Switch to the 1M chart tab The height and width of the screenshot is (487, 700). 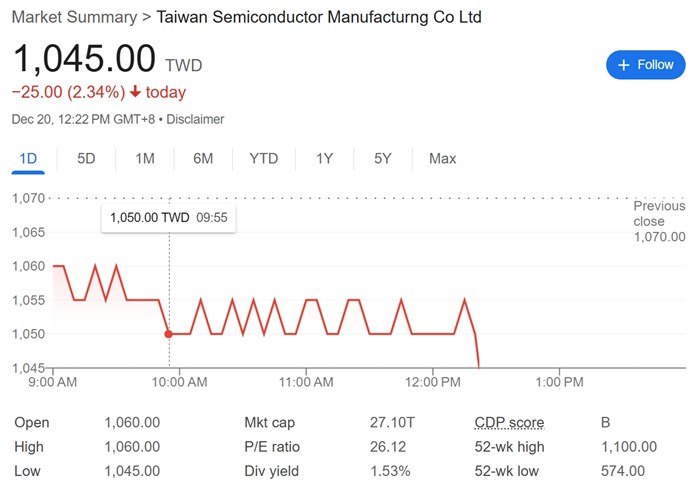[x=145, y=158]
